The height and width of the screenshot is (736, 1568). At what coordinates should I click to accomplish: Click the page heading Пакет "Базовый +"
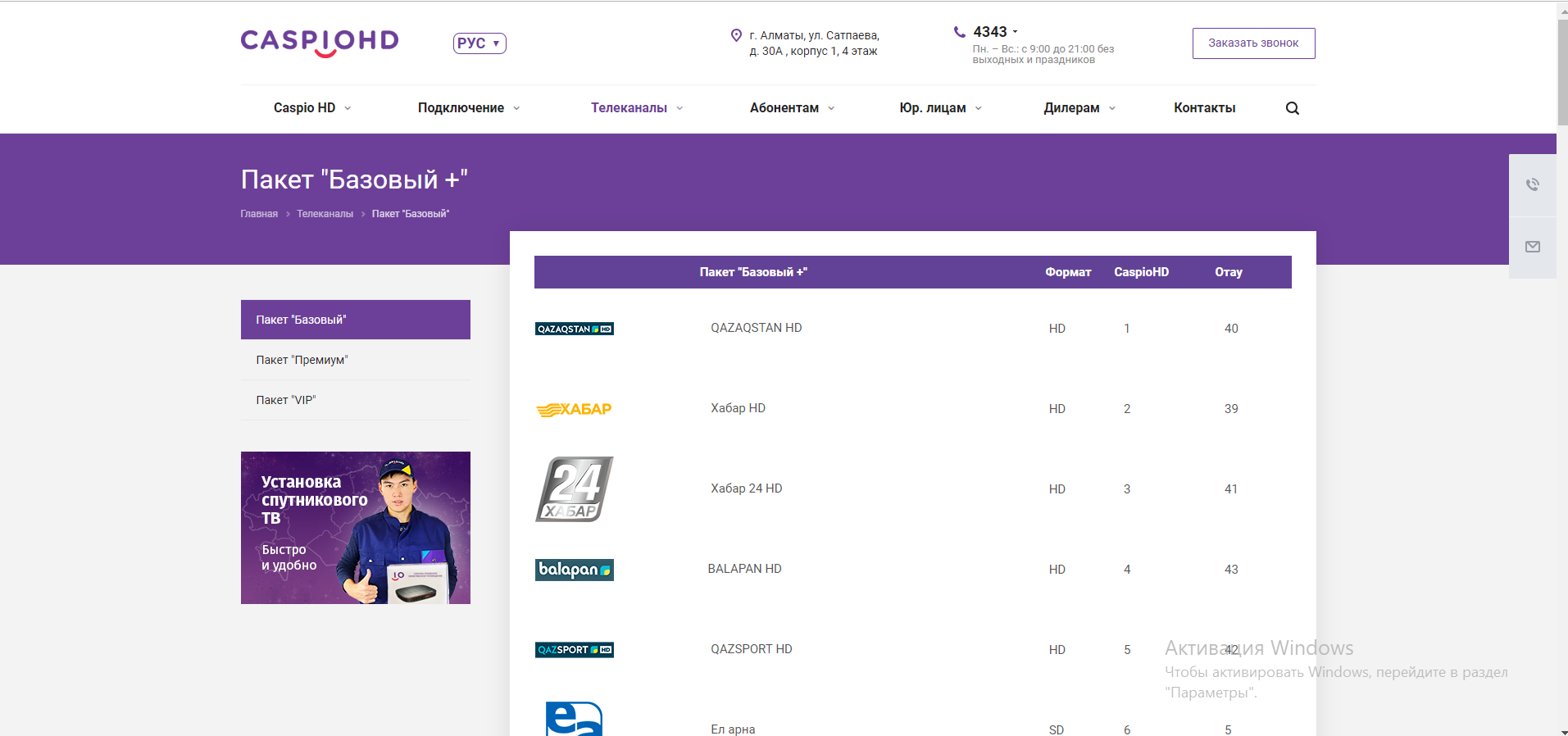tap(354, 179)
